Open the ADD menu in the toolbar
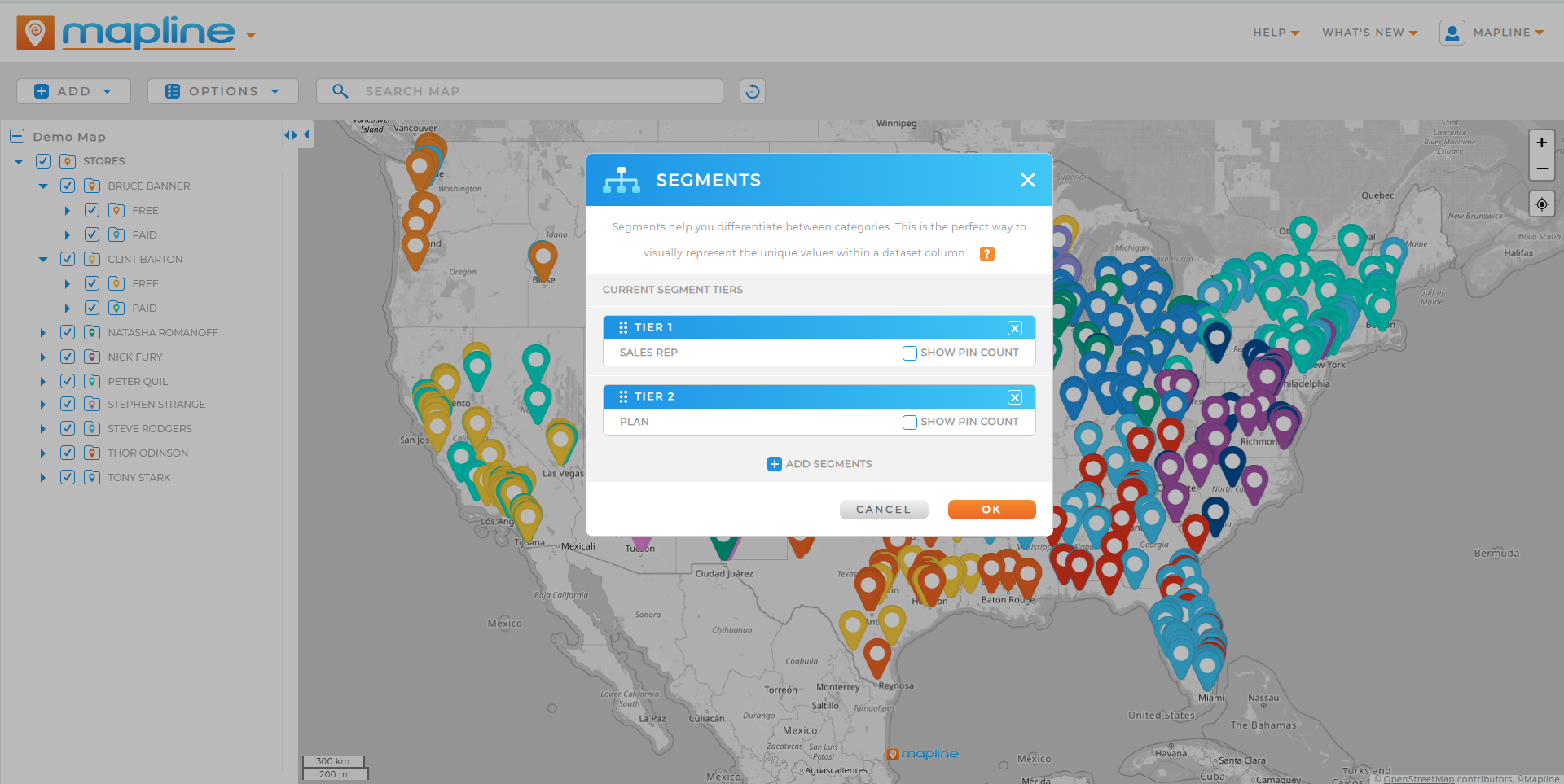The image size is (1564, 784). point(72,90)
